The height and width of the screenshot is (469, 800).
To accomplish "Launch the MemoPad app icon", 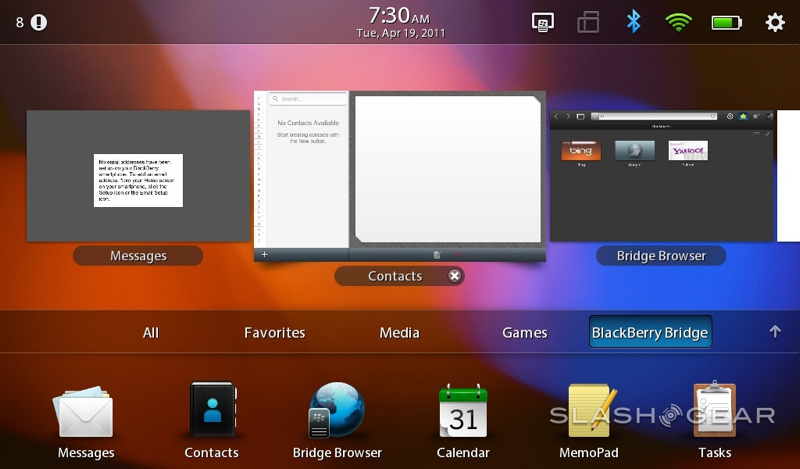I will tap(588, 411).
